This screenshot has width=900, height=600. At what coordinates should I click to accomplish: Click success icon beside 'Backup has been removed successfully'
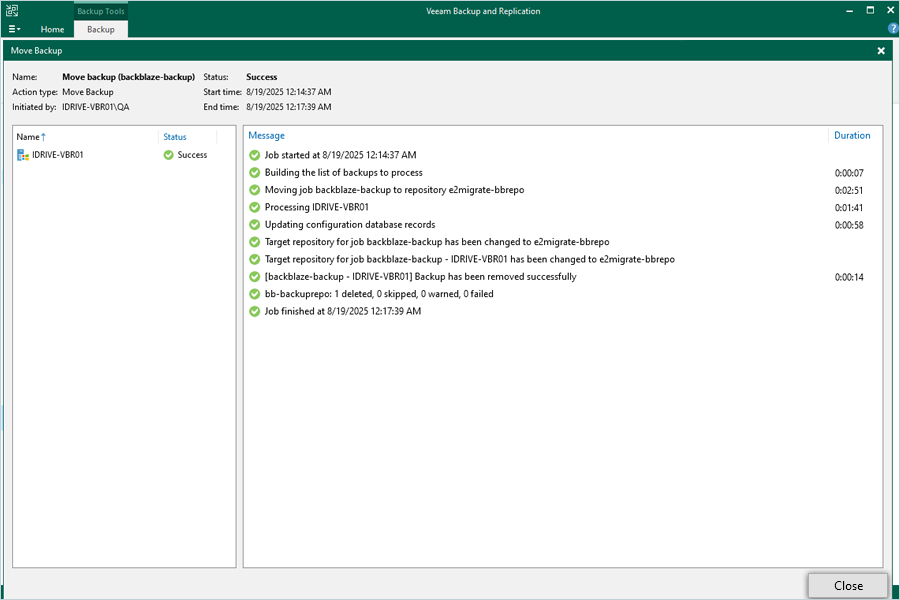(x=255, y=277)
